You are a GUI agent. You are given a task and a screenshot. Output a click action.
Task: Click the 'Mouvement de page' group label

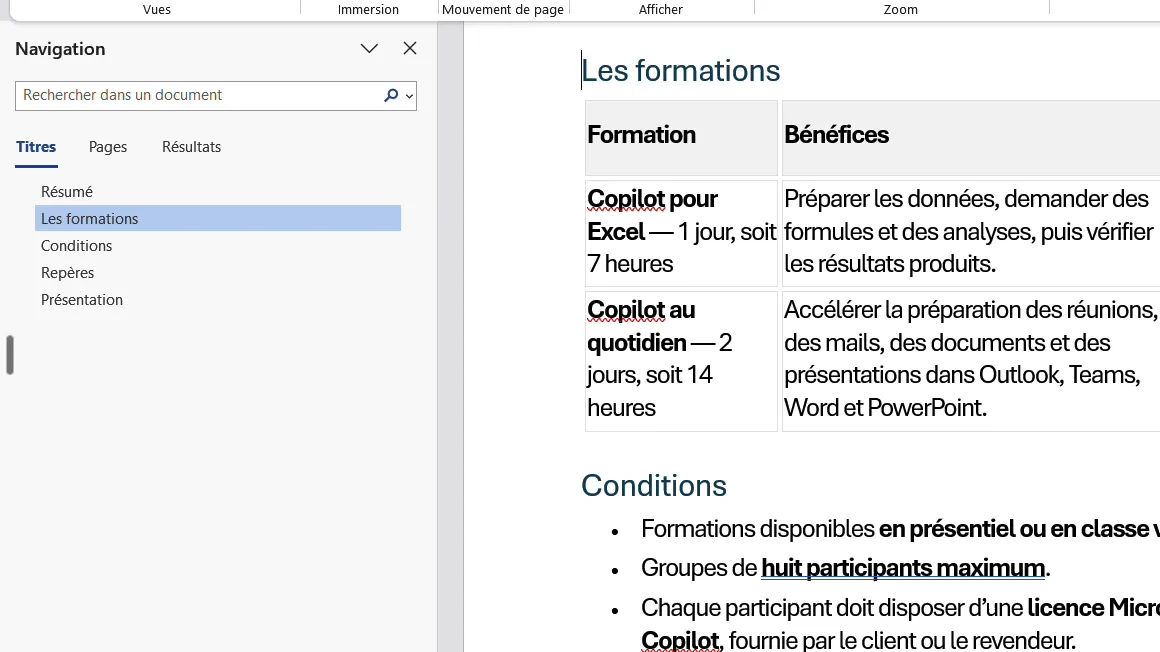[503, 10]
